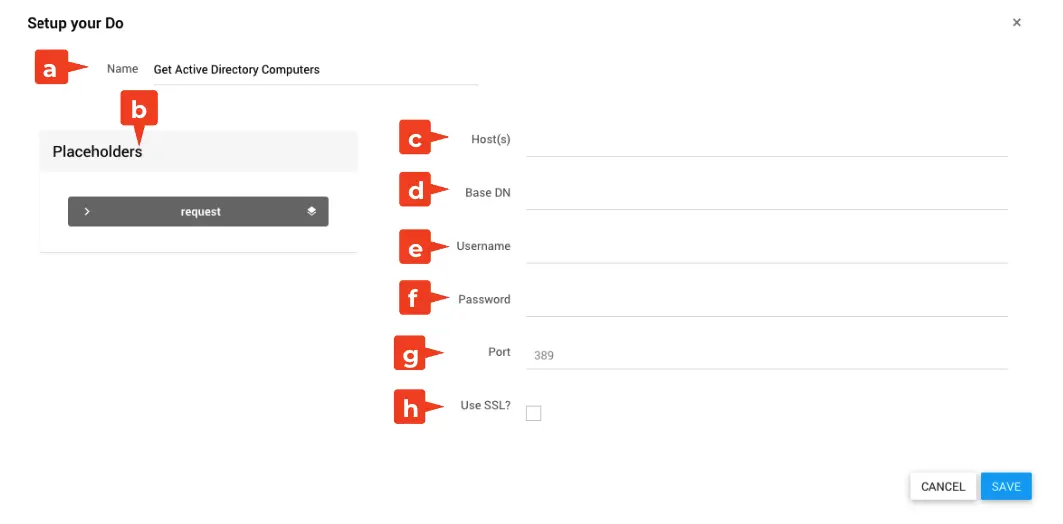Select the request placeholder bar label
Screen dimensions: 1063x524
(200, 212)
